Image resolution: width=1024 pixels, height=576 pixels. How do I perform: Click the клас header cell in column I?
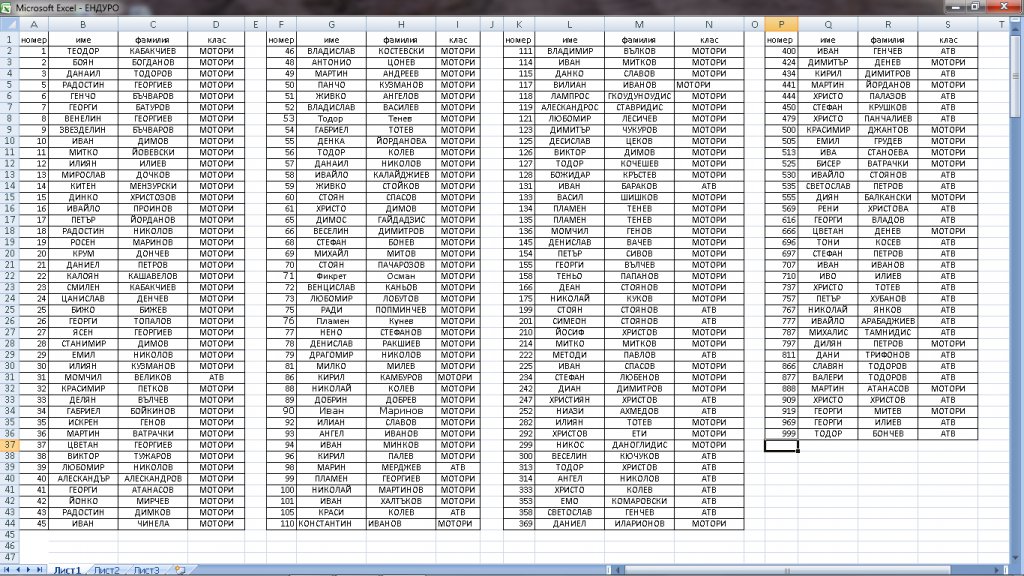coord(458,40)
